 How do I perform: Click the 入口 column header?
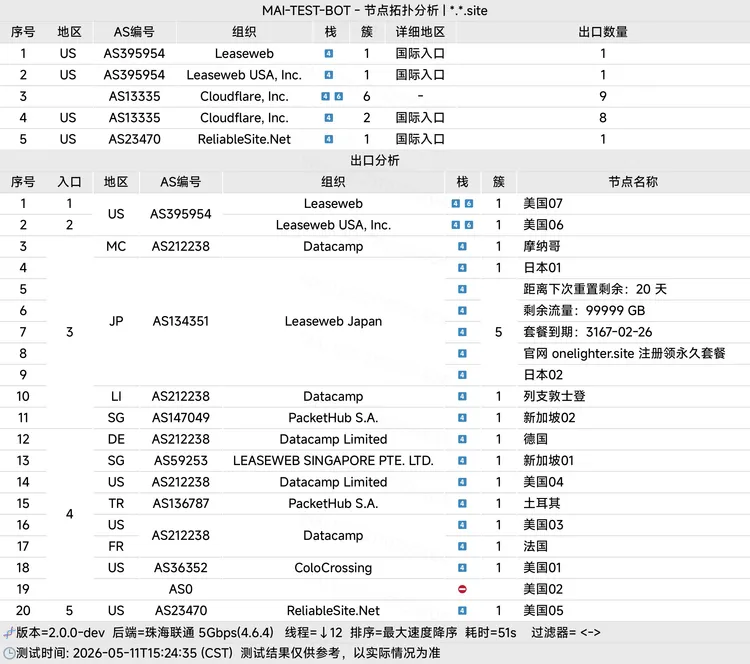[x=69, y=182]
